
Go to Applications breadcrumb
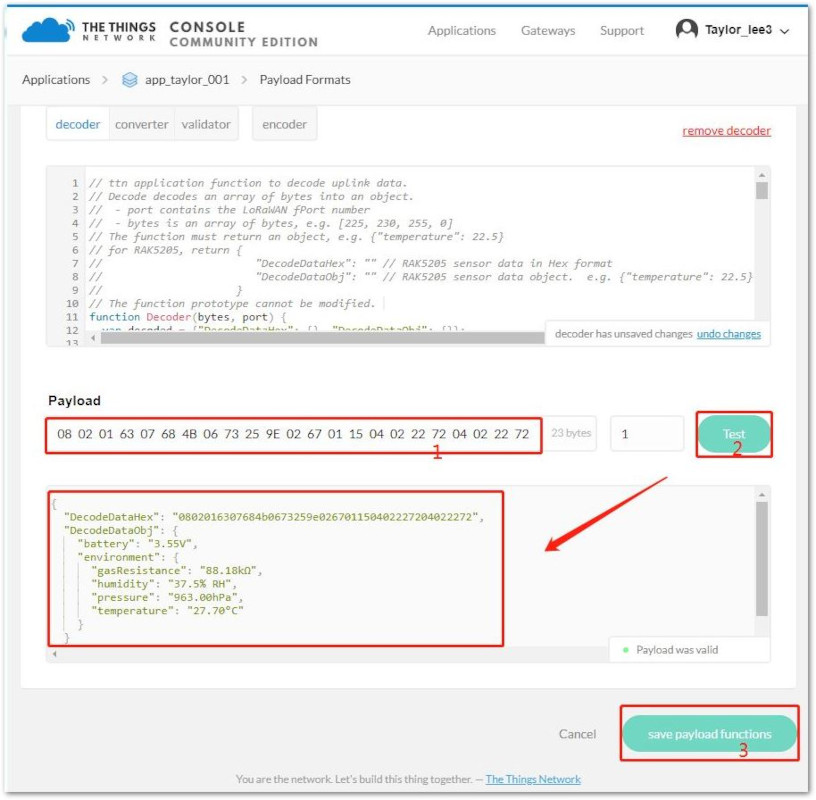tap(56, 80)
